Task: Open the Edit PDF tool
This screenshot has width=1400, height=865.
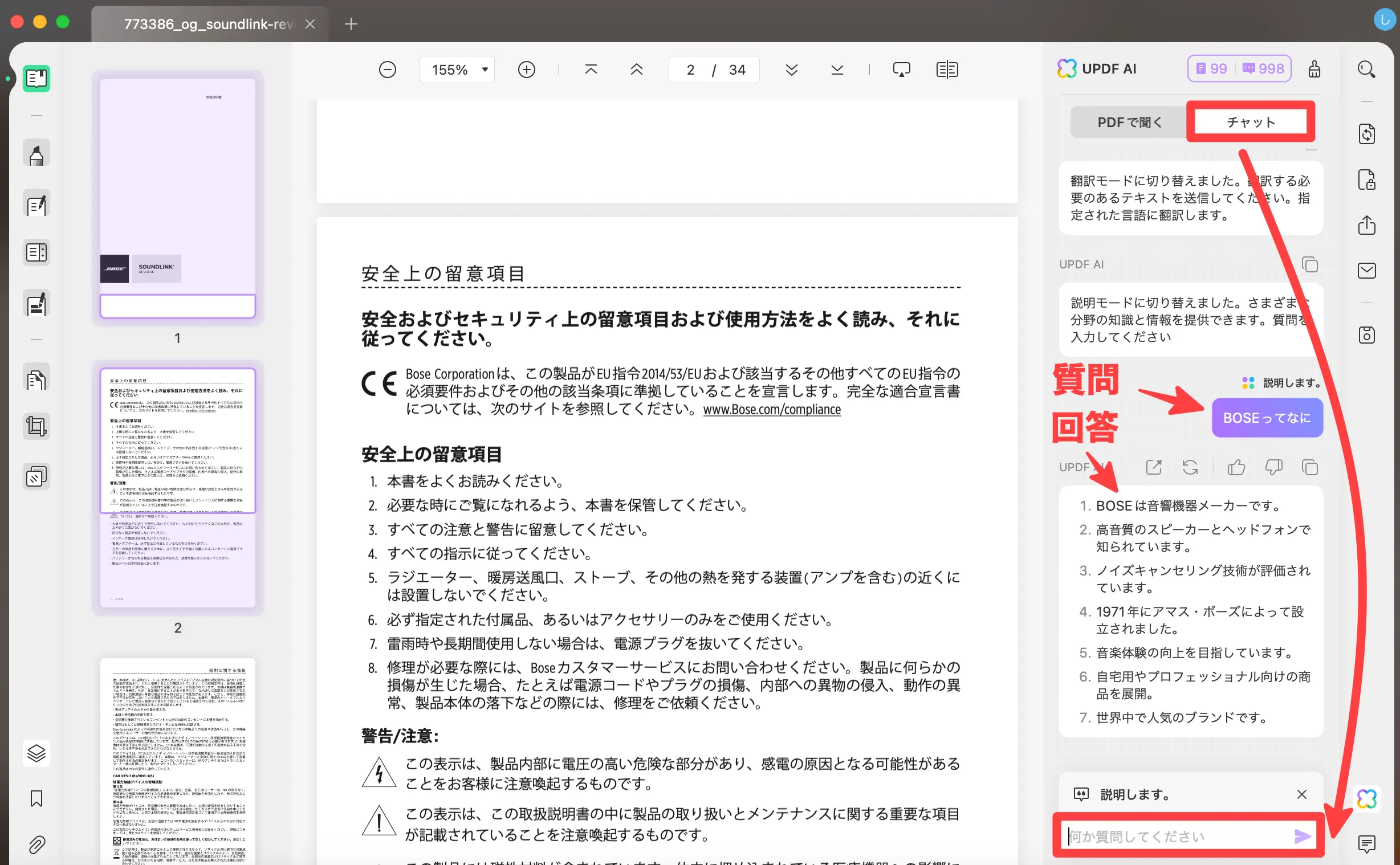Action: pos(36,203)
